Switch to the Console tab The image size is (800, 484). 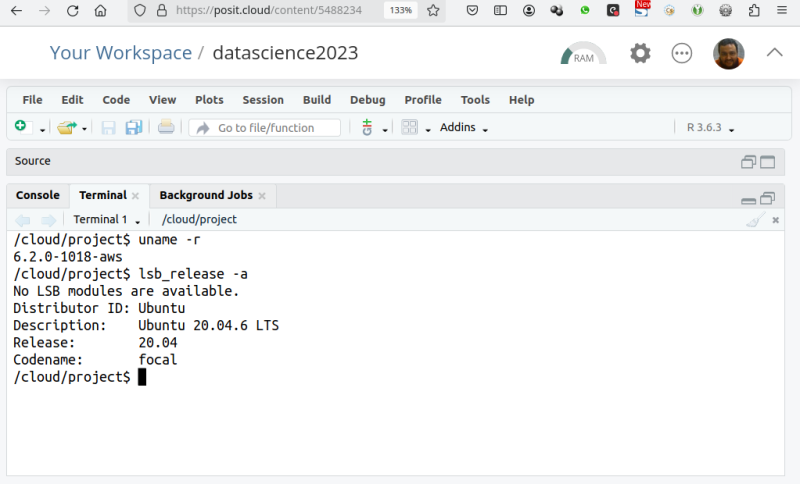pos(38,196)
